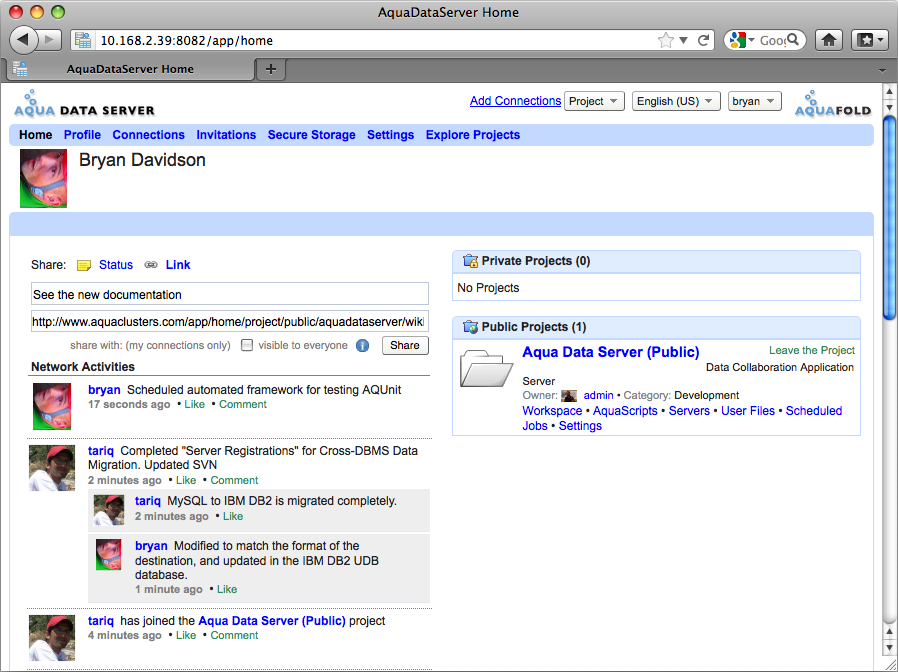Open the bookmarks toolbar button

pos(869,40)
